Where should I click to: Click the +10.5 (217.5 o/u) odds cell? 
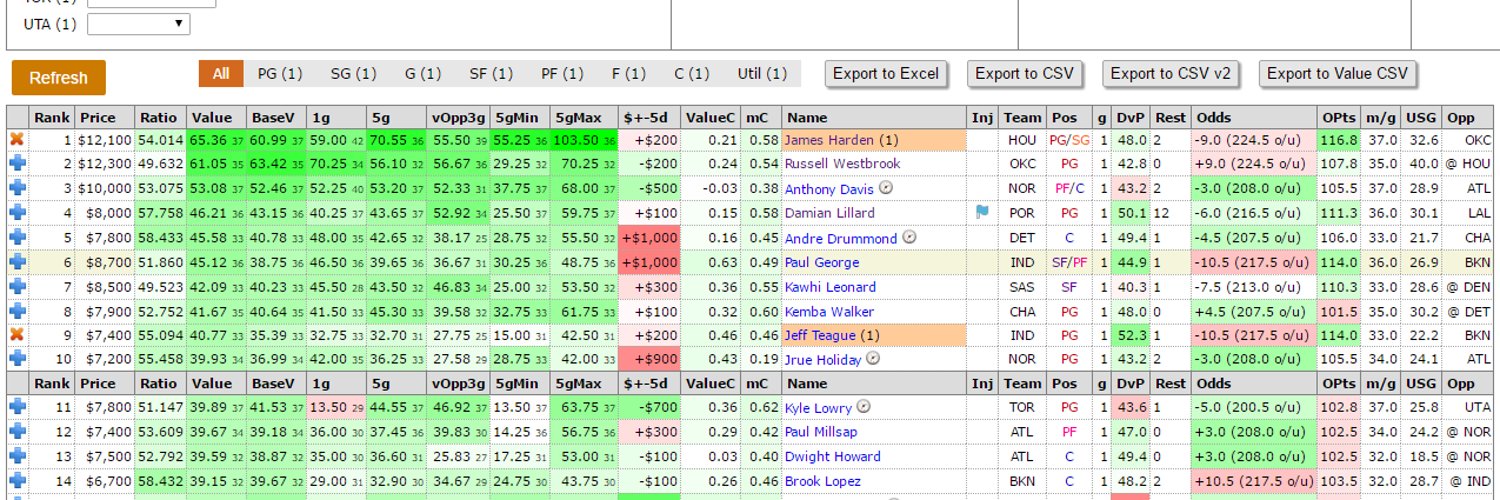point(1254,481)
